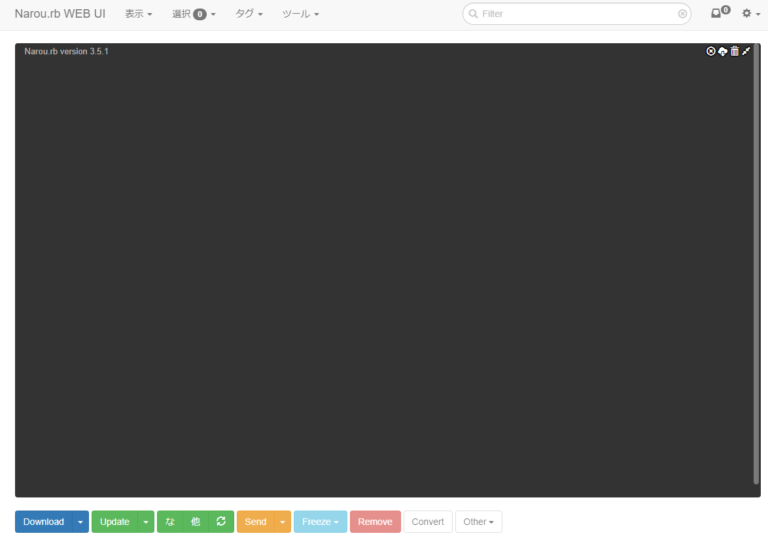Click the cloud download console log icon
768x540 pixels.
pos(723,51)
